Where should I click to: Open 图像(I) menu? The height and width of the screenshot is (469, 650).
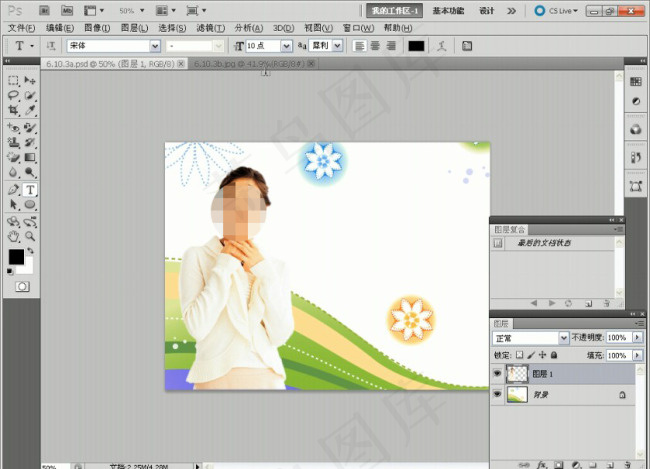tap(97, 28)
